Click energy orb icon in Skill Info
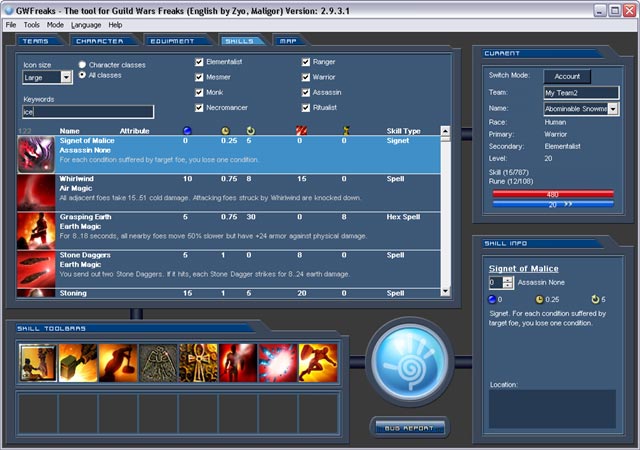The image size is (640, 450). [492, 299]
